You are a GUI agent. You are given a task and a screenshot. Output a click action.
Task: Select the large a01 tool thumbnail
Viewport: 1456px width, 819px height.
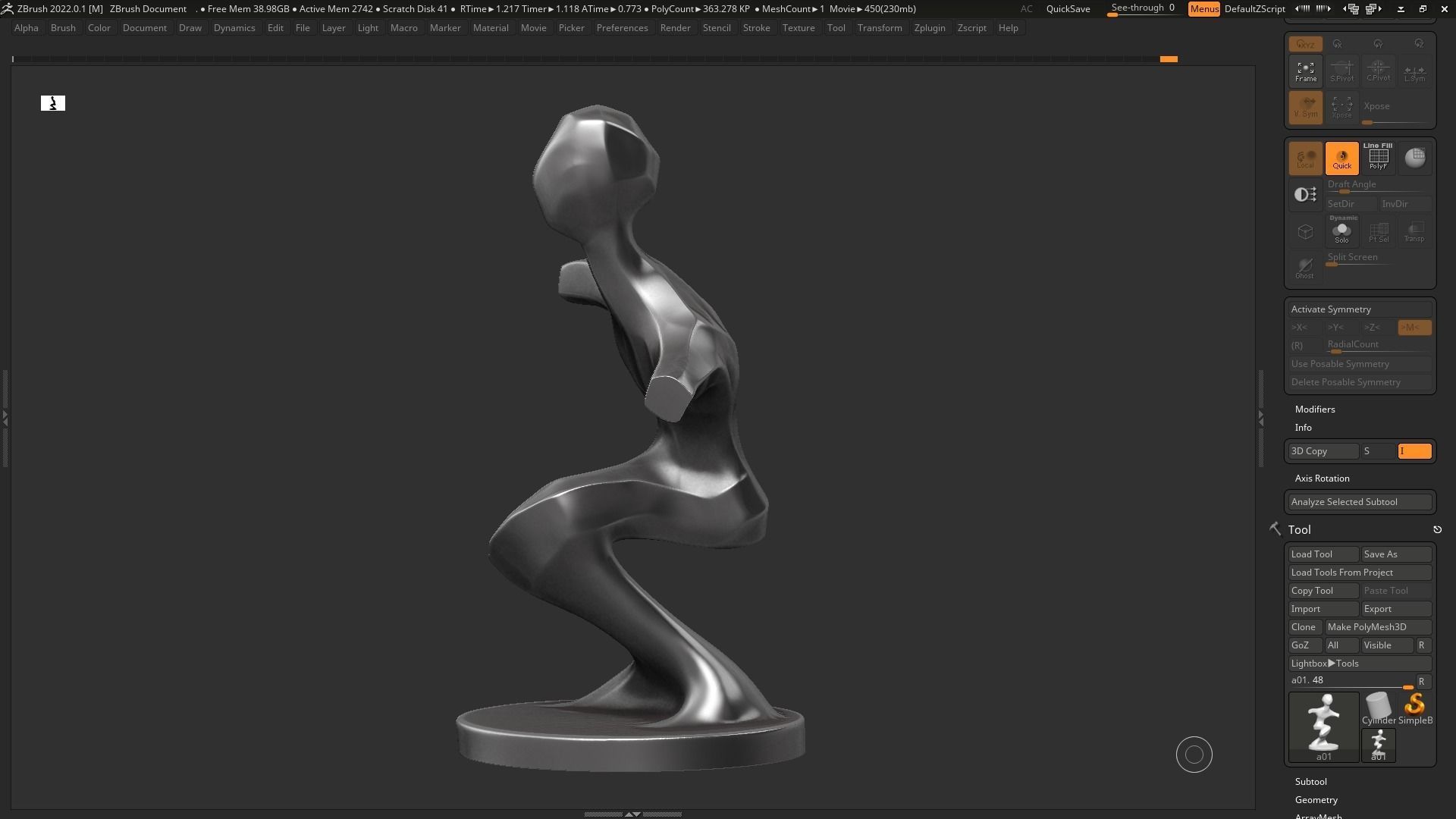click(x=1323, y=726)
